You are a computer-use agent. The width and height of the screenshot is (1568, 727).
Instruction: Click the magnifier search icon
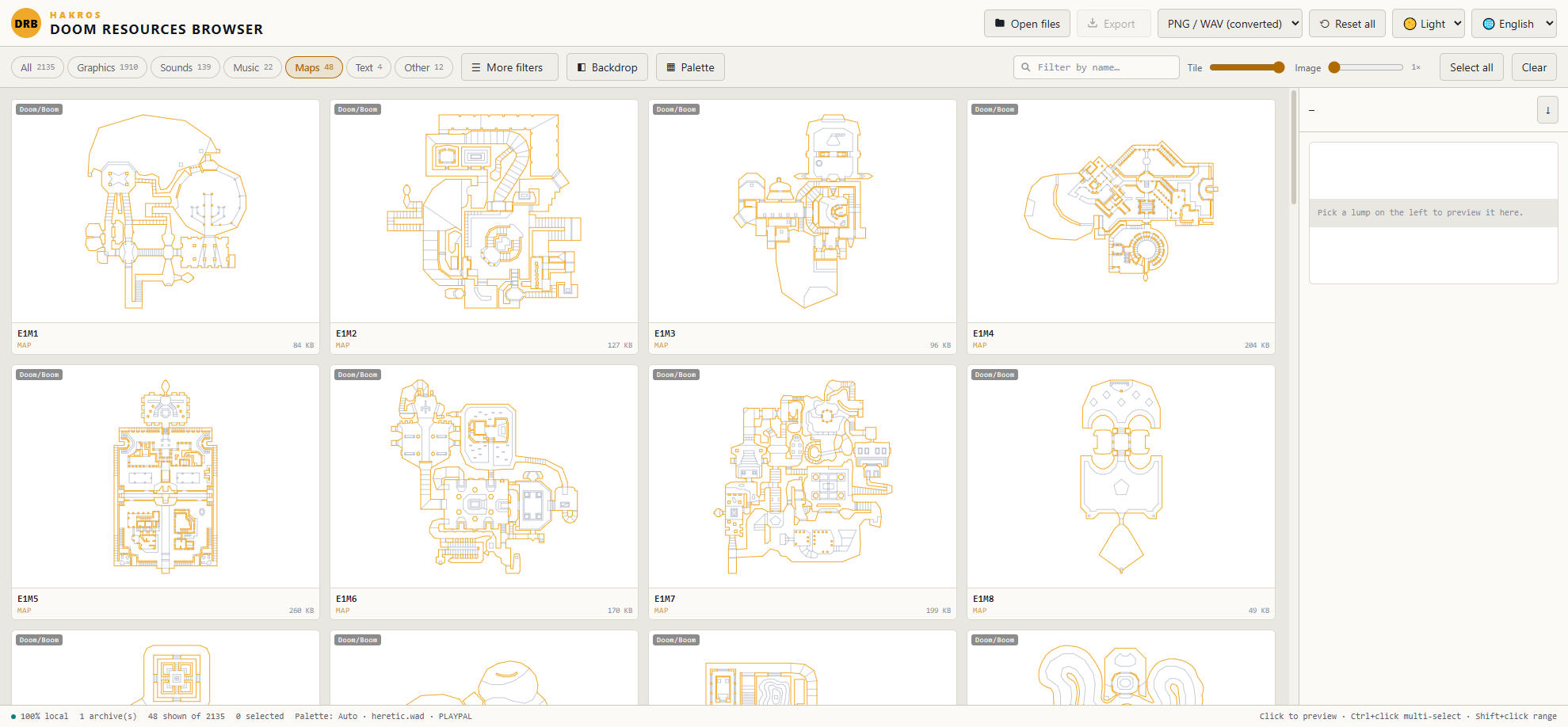(1026, 67)
